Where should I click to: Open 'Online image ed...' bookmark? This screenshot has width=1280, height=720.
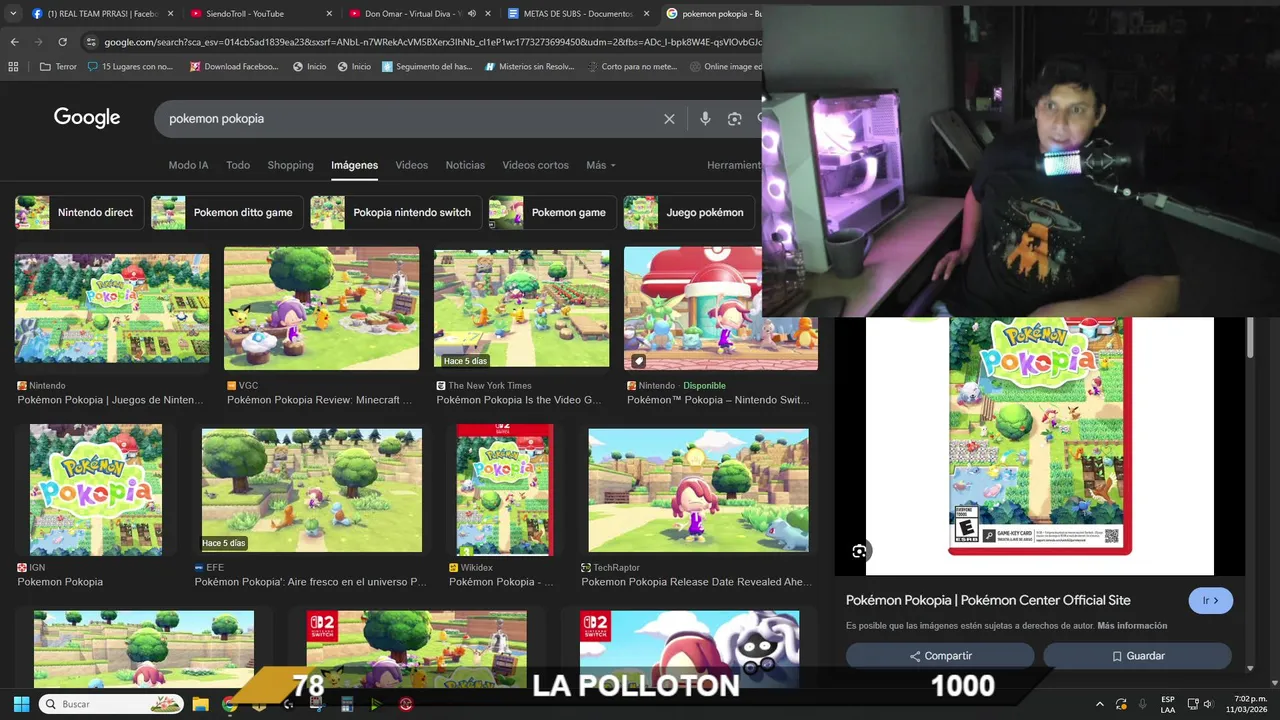[727, 67]
